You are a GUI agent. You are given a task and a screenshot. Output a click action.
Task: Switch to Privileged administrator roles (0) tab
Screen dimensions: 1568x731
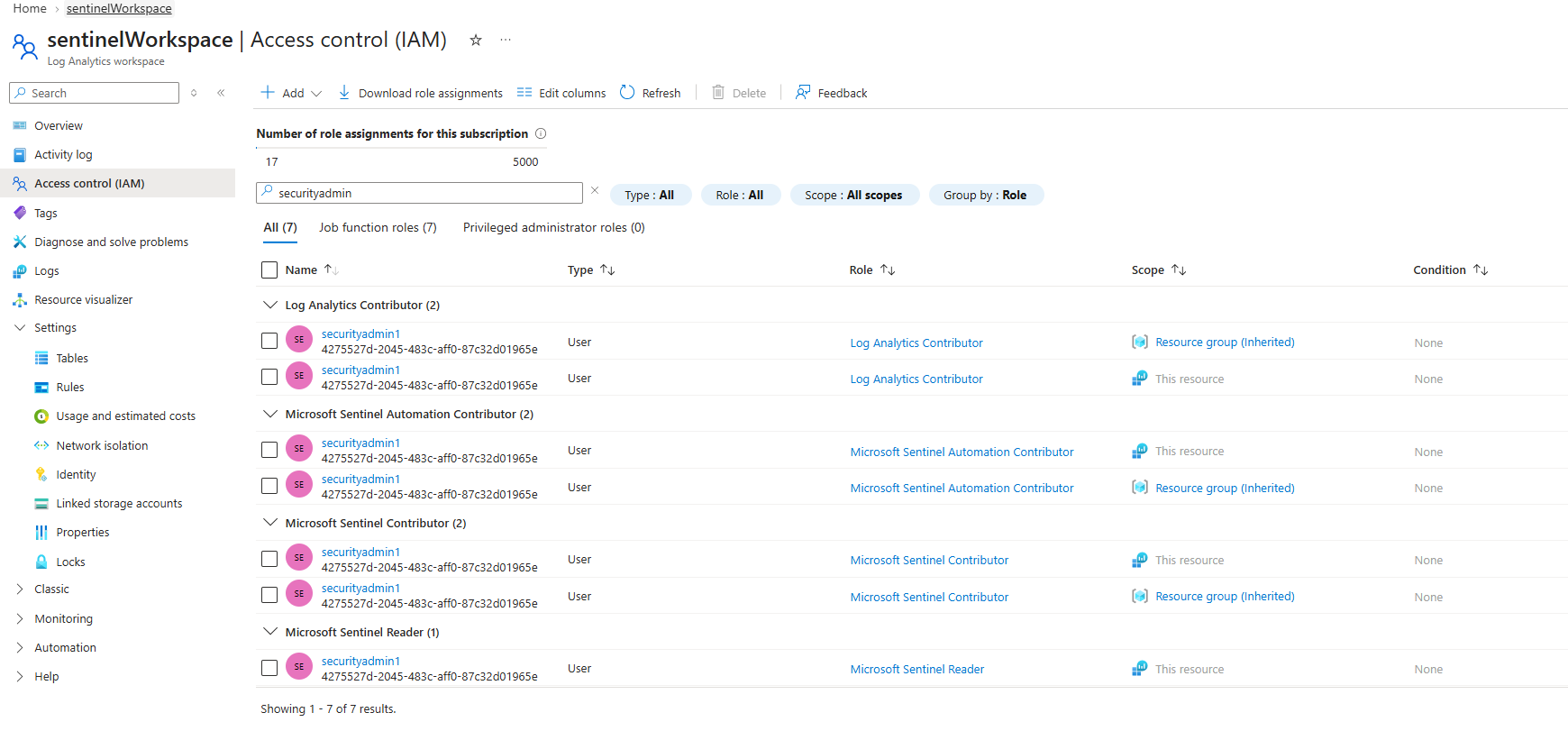[x=554, y=227]
